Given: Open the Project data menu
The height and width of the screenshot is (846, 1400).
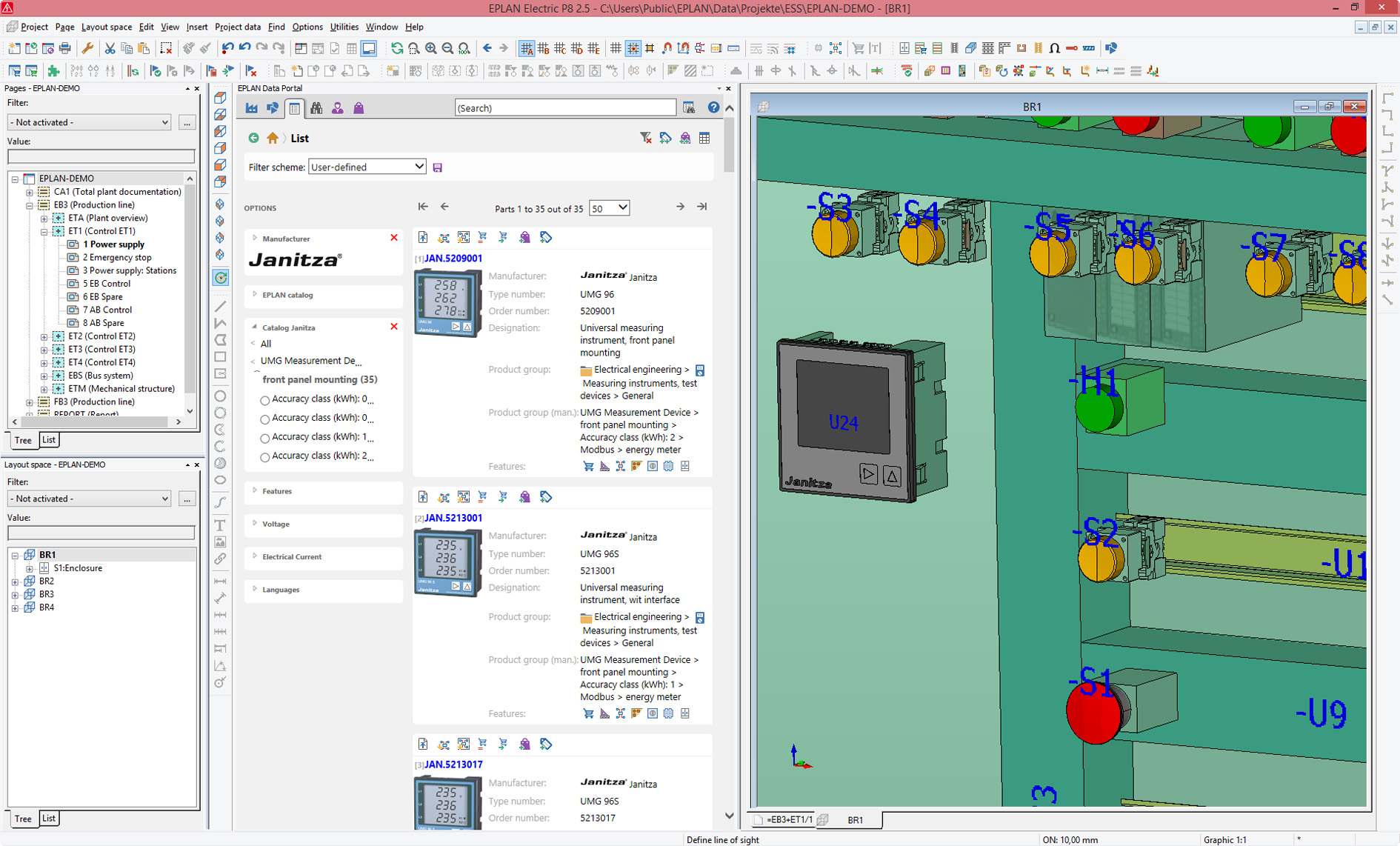Looking at the screenshot, I should click(x=237, y=27).
